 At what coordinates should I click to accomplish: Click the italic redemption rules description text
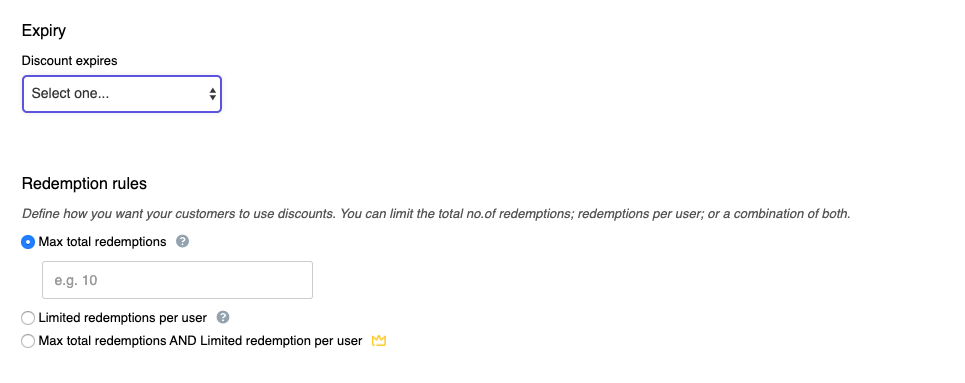[x=436, y=214]
